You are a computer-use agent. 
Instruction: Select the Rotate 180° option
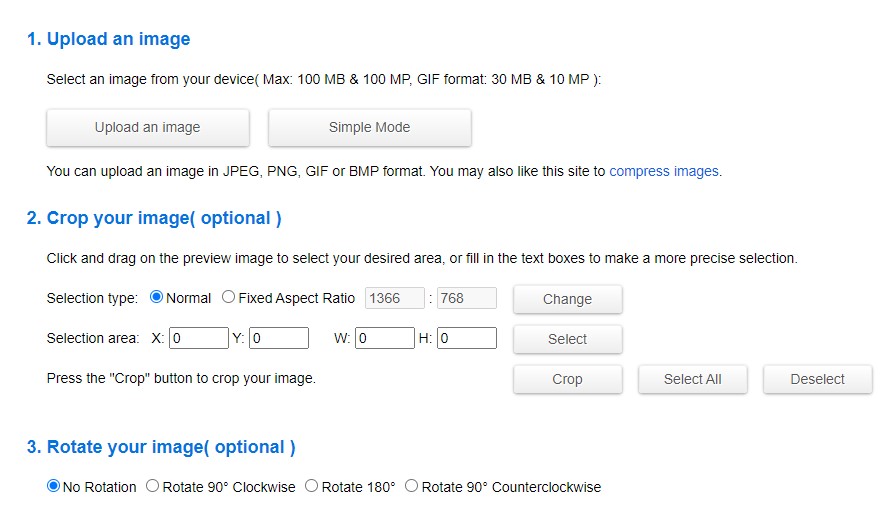point(312,487)
